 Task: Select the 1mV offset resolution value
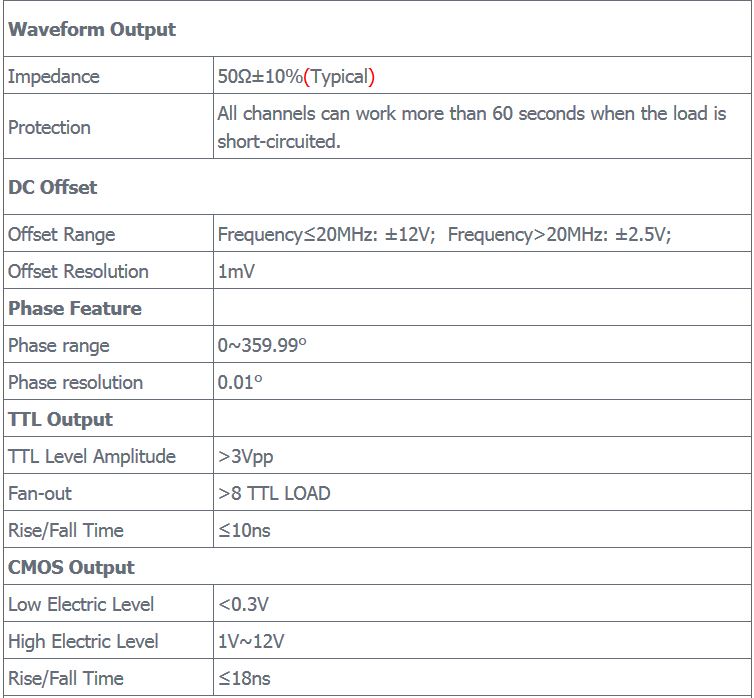(236, 271)
